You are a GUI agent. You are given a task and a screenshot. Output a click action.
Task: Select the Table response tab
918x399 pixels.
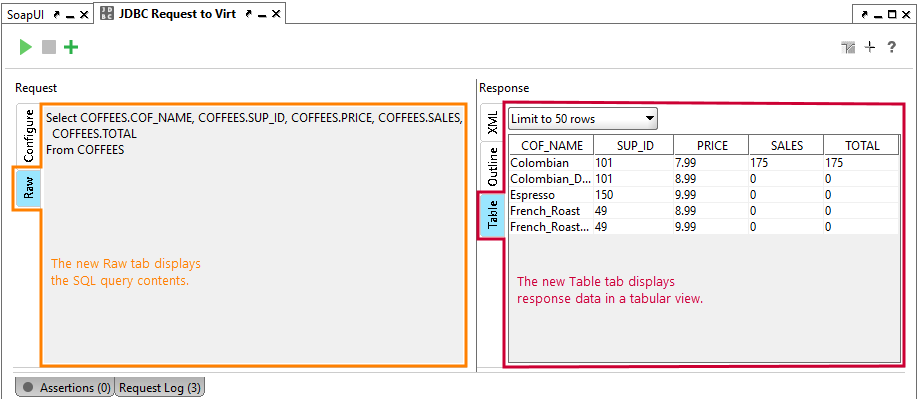pos(492,215)
